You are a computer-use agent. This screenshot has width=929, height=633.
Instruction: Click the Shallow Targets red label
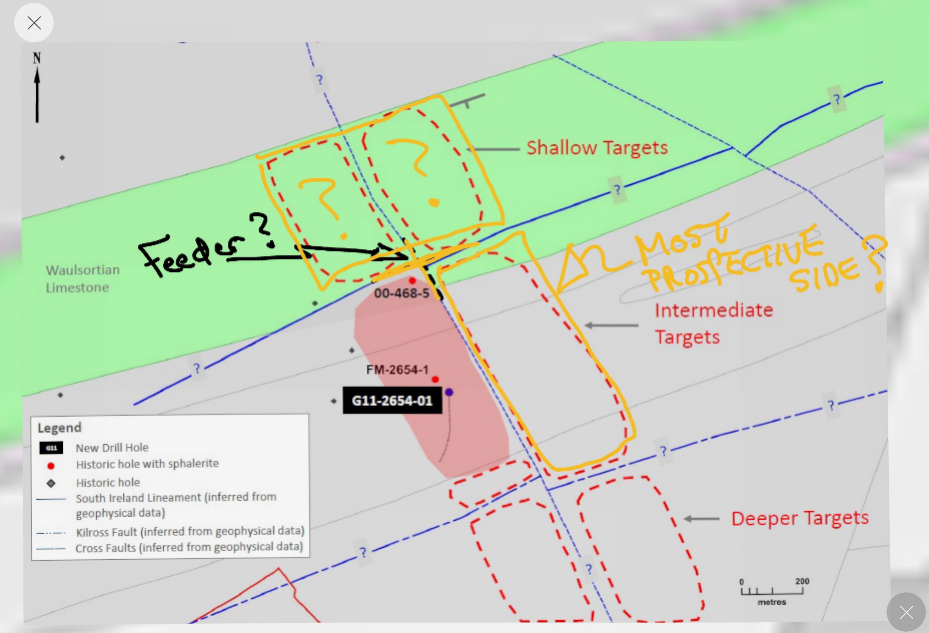point(597,148)
